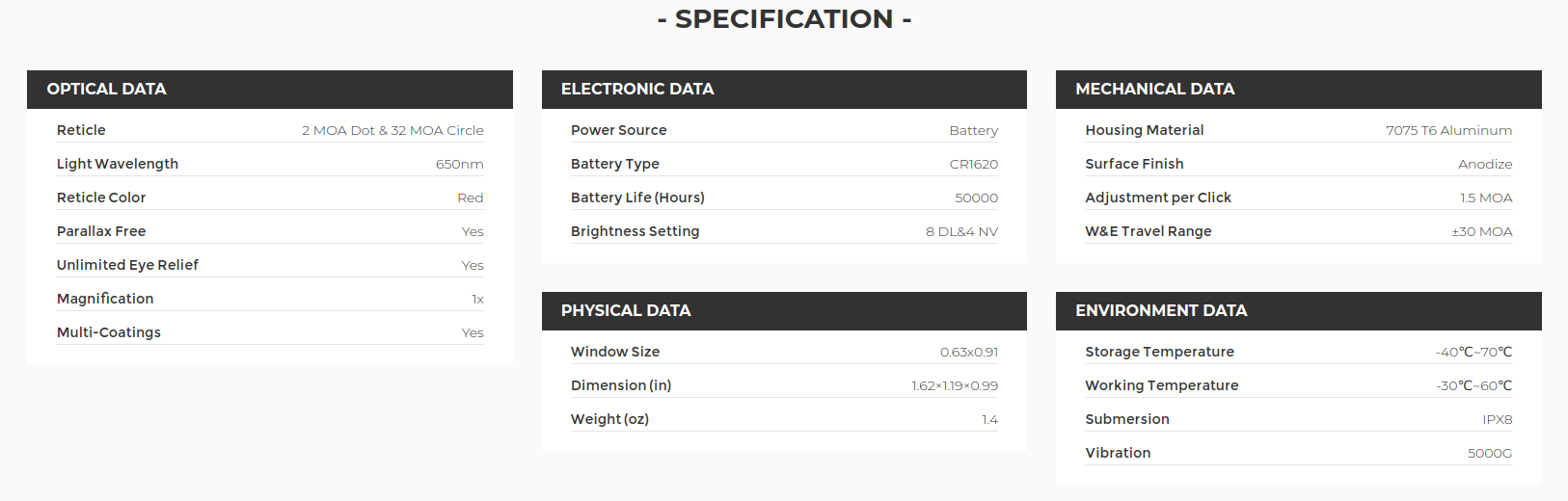This screenshot has height=501, width=1568.
Task: Select the Brightness Setting label
Action: click(x=635, y=232)
